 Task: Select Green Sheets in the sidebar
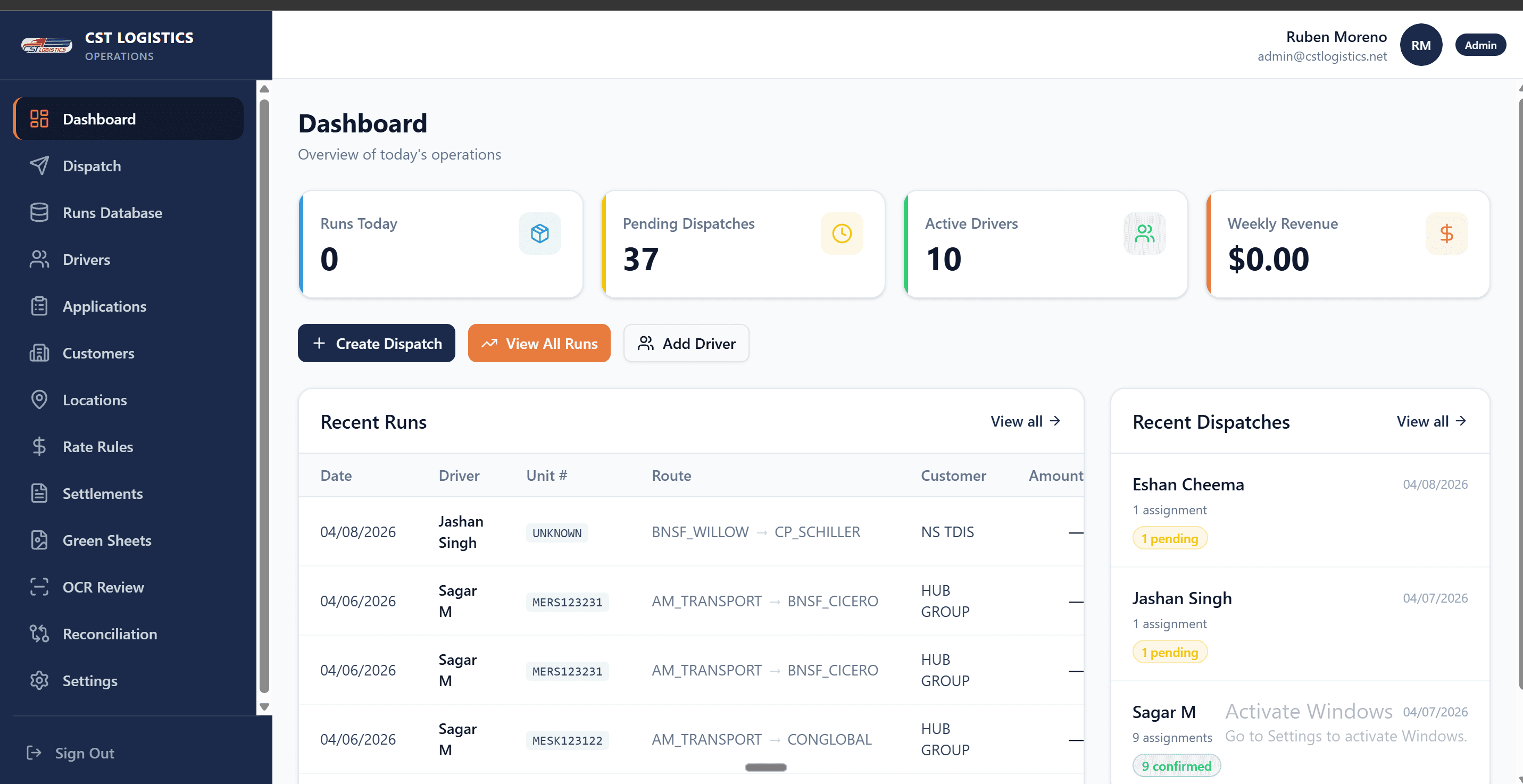pos(106,540)
